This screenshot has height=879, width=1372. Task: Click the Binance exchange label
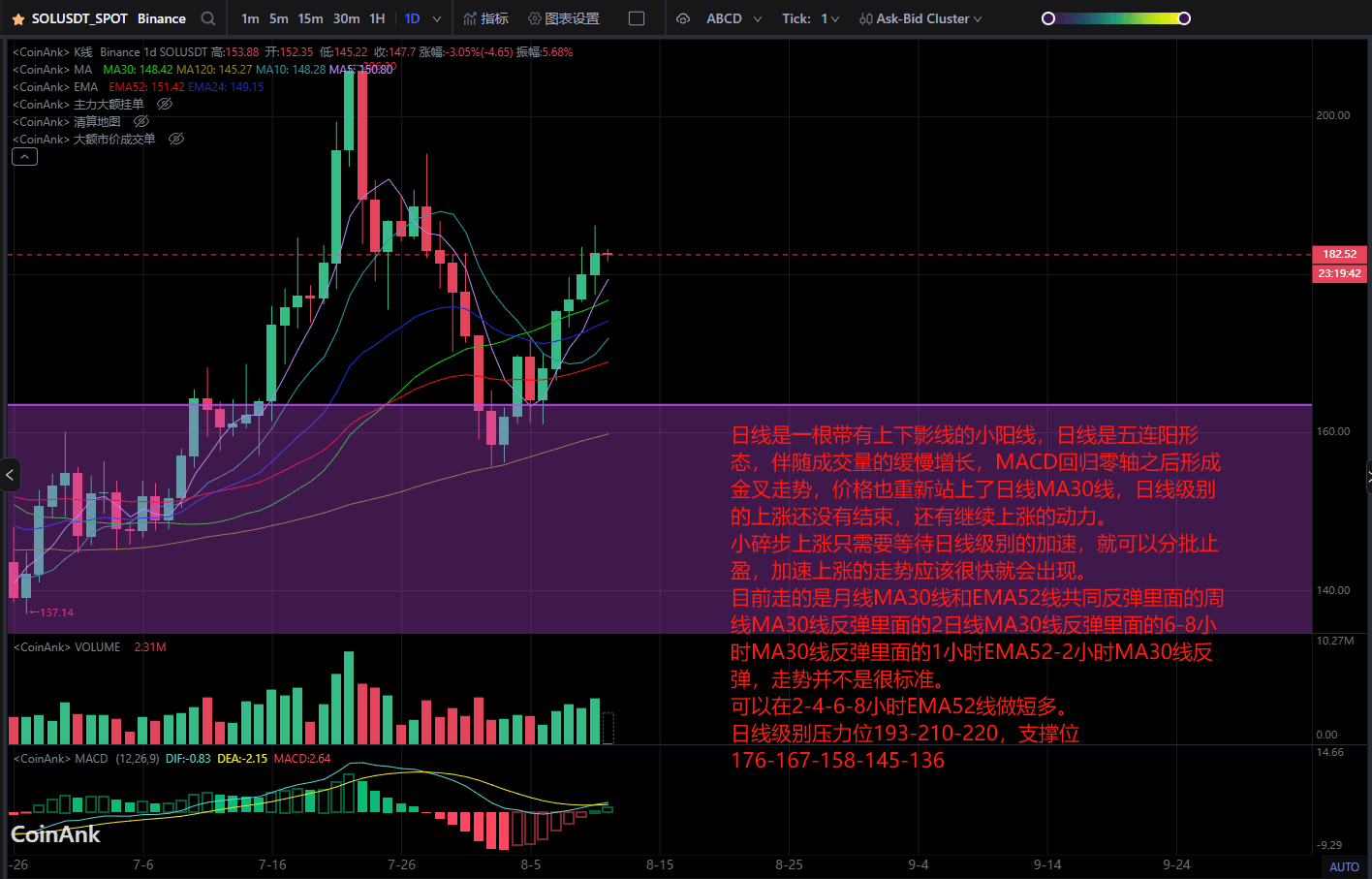[162, 18]
